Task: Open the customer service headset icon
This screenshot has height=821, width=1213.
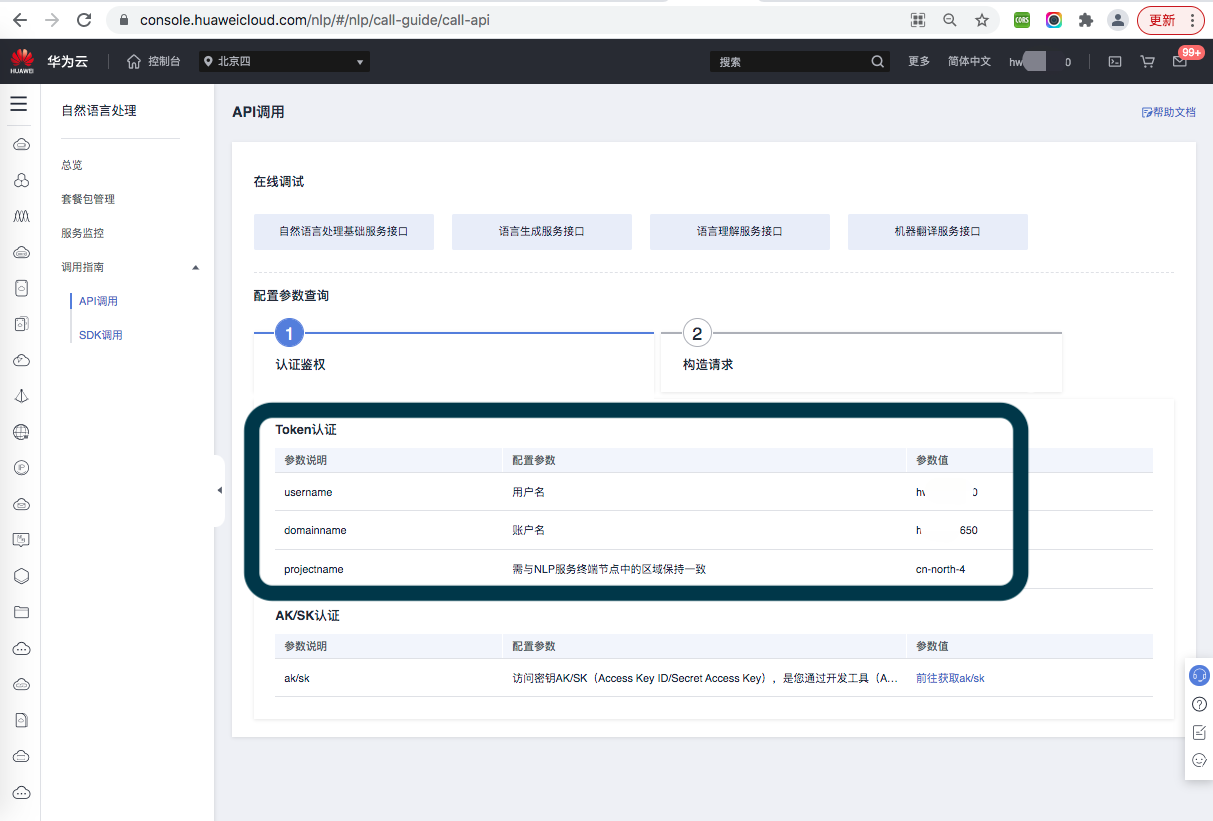Action: [1197, 675]
